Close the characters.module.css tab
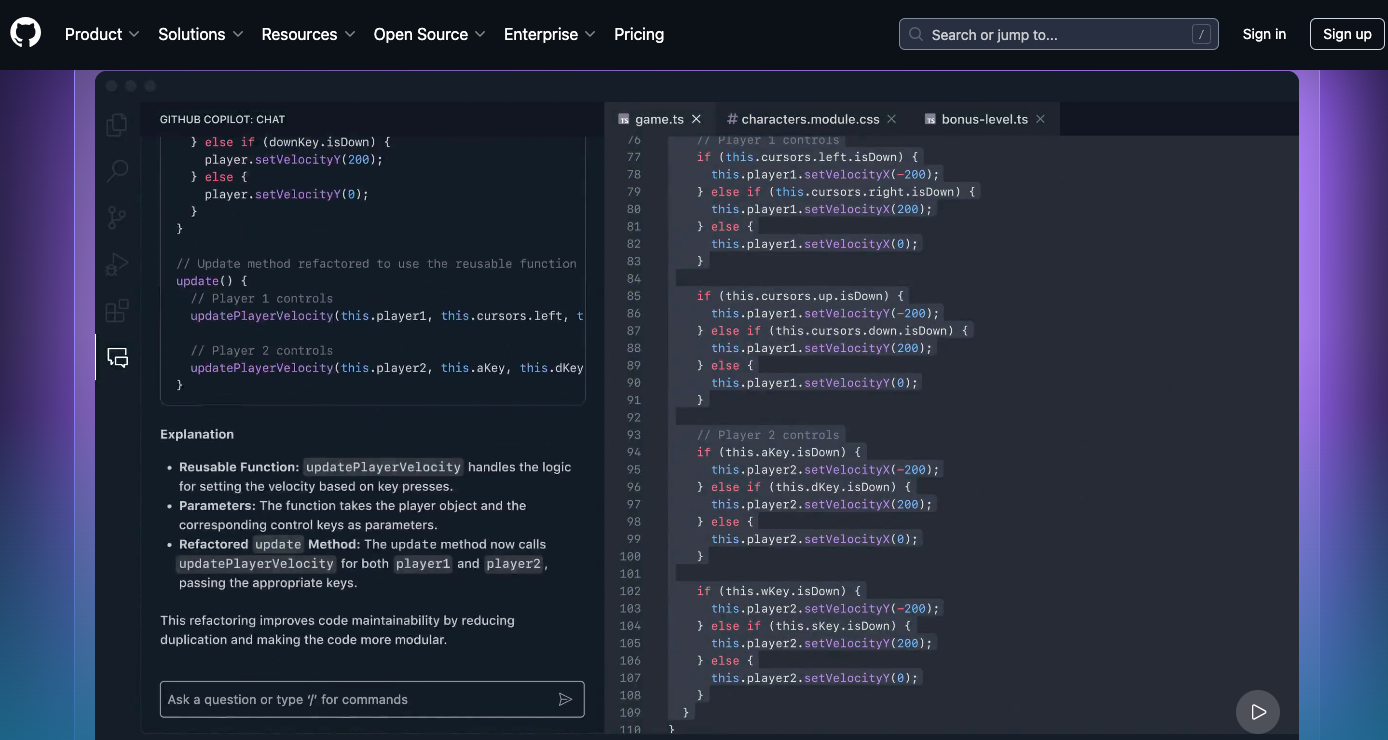The height and width of the screenshot is (740, 1388). click(x=891, y=118)
